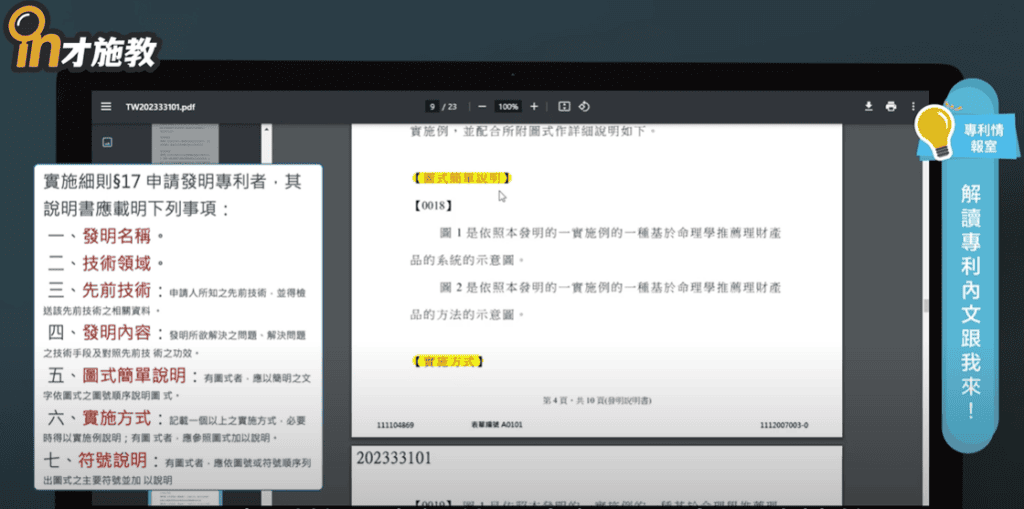Select the thumbnail view icon in sidebar
Screen dimensions: 1024x509
[107, 142]
